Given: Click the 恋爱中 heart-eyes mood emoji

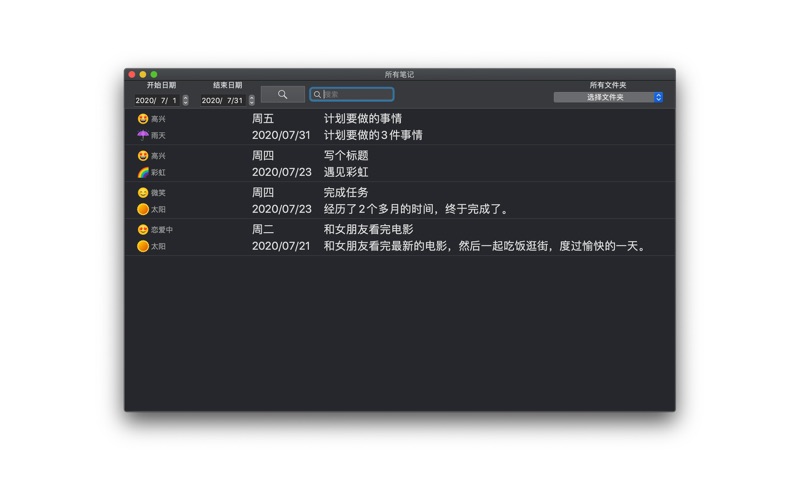Looking at the screenshot, I should (143, 229).
